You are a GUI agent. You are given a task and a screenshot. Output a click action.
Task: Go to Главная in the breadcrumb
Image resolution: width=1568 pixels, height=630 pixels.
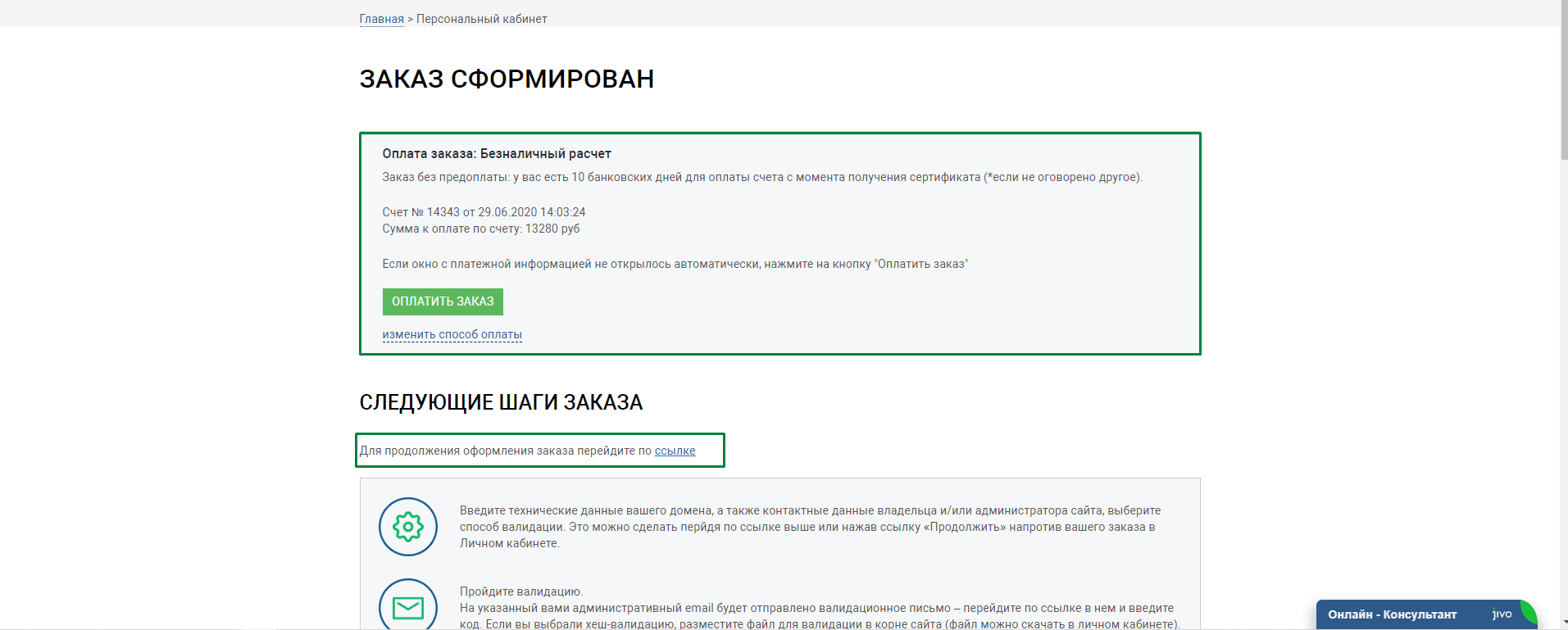381,19
